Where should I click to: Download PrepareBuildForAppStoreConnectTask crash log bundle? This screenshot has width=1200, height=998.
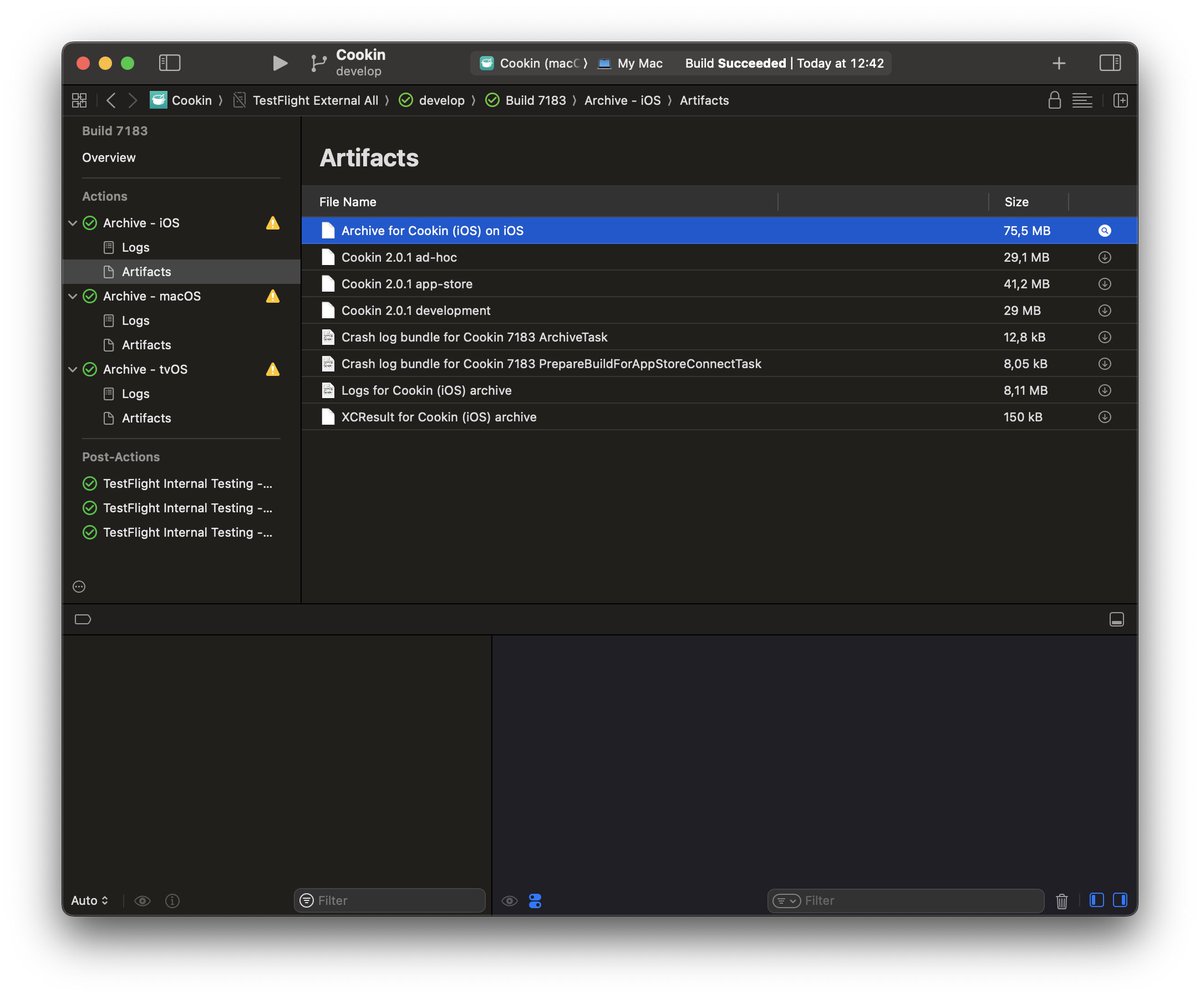point(1104,364)
